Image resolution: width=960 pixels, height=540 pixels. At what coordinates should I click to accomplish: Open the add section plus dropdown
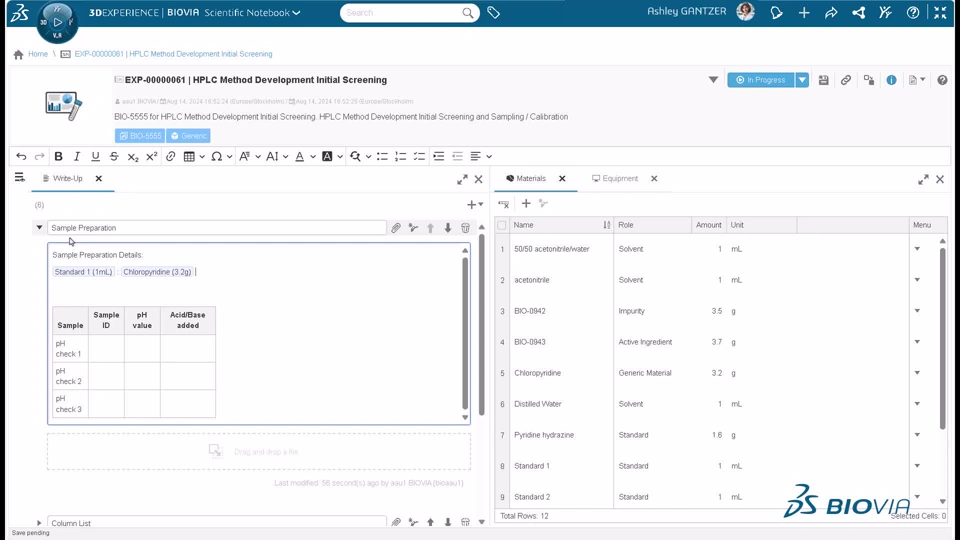tap(475, 204)
